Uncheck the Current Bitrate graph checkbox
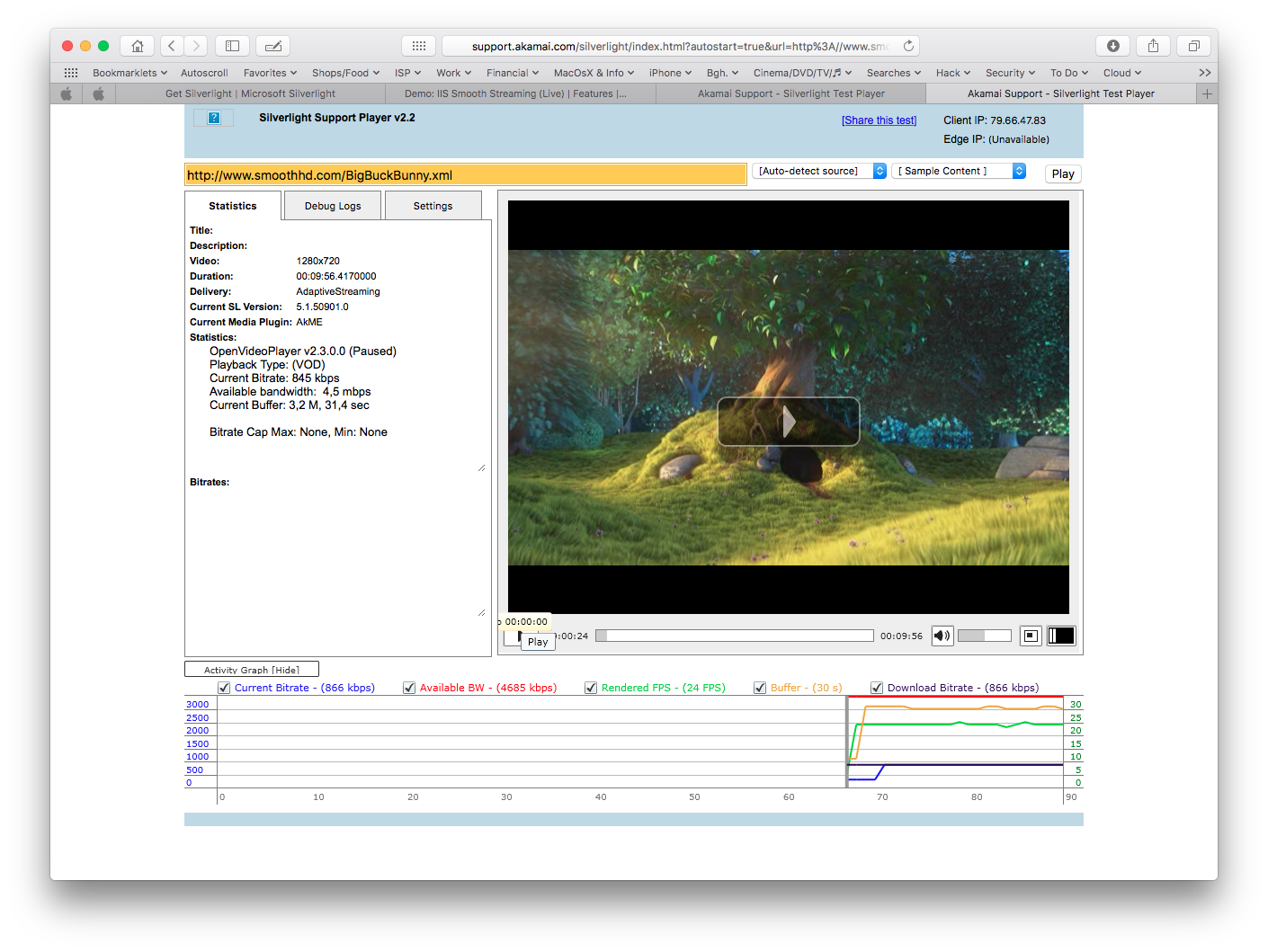Viewport: 1268px width, 952px height. (224, 688)
